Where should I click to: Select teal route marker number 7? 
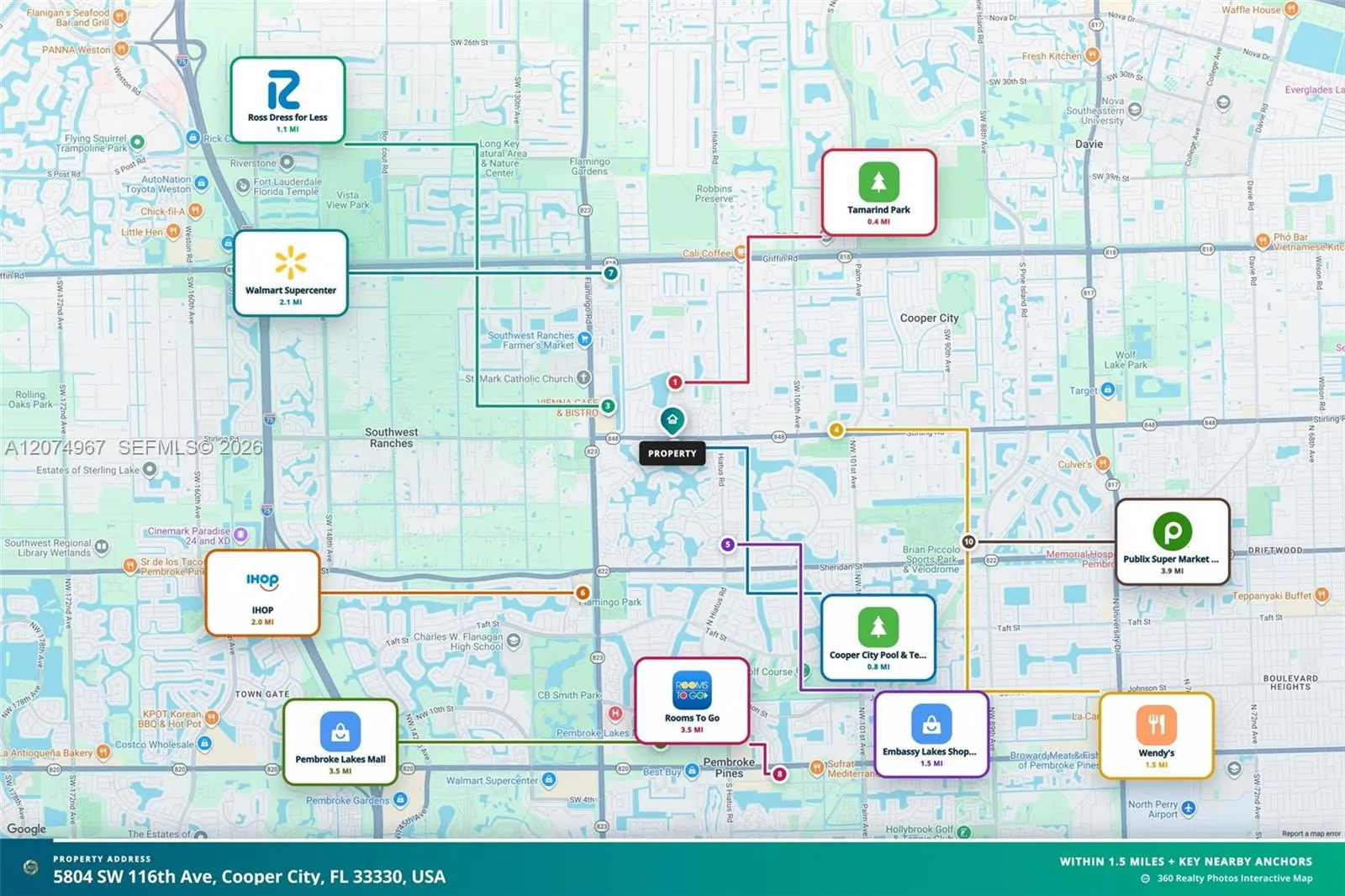[611, 273]
